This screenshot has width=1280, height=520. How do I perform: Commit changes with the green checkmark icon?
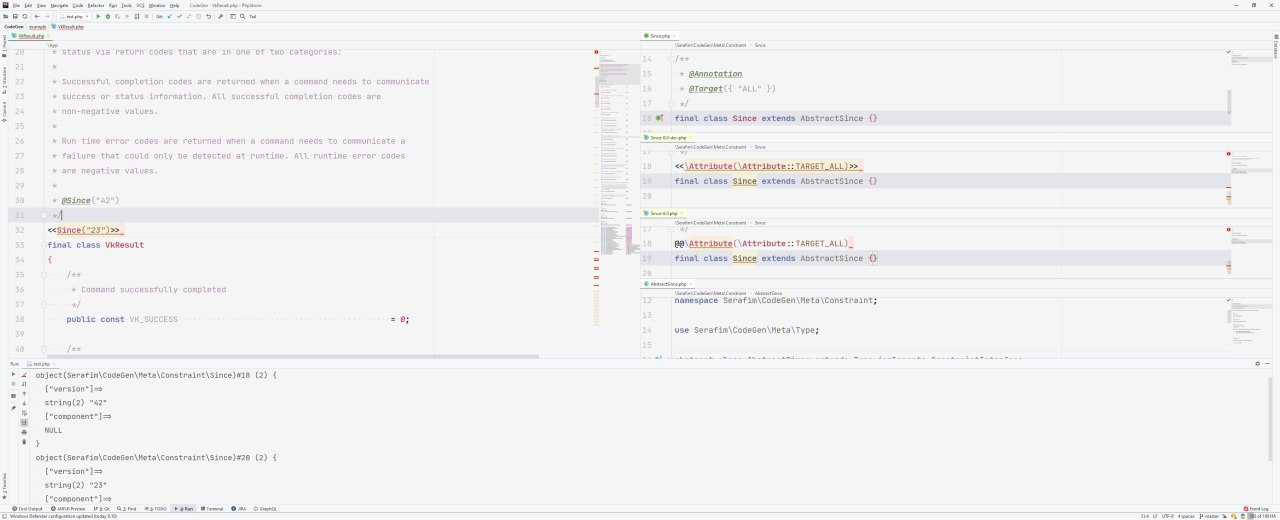point(179,16)
